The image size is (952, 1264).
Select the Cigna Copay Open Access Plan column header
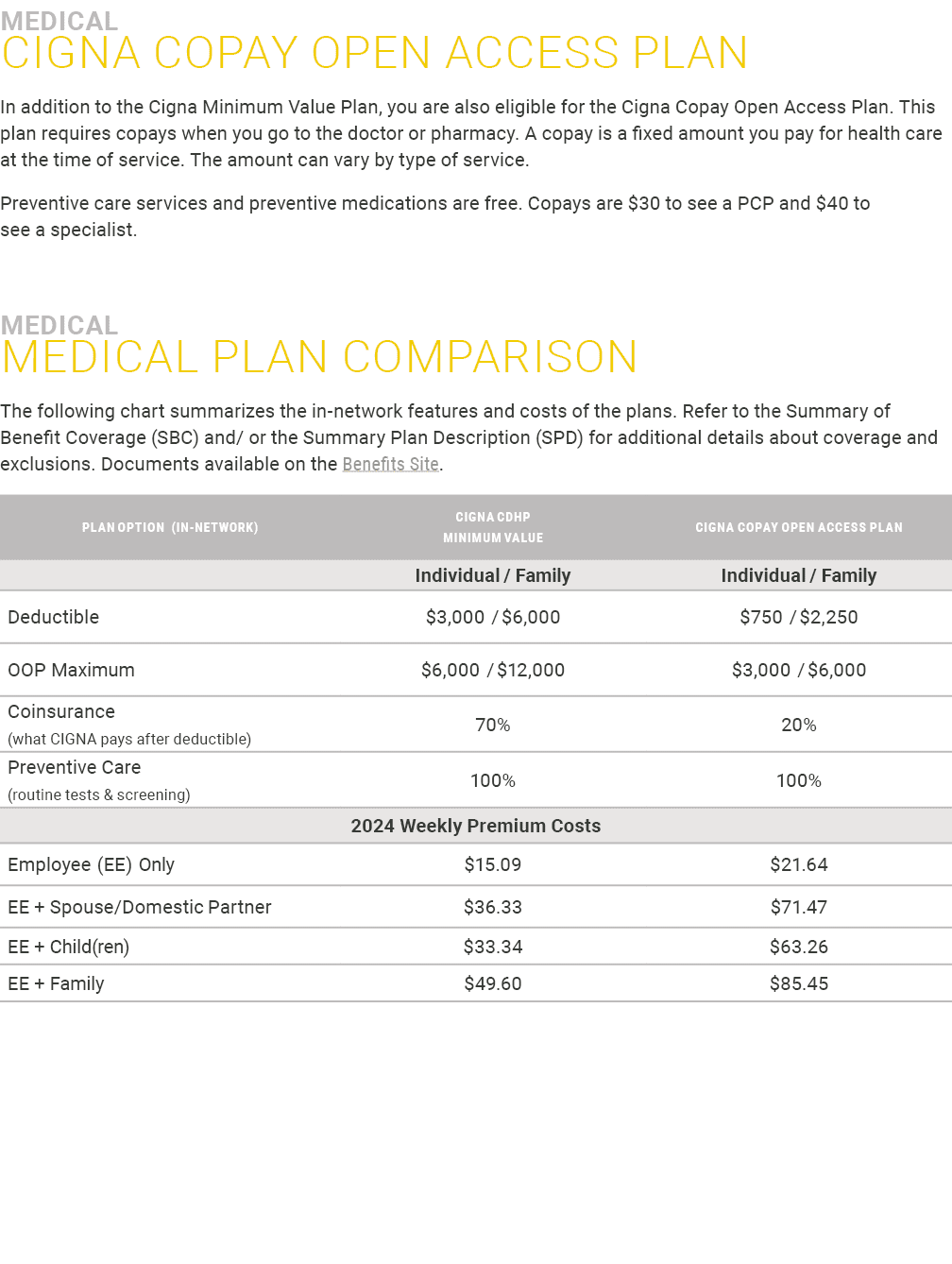[x=799, y=527]
